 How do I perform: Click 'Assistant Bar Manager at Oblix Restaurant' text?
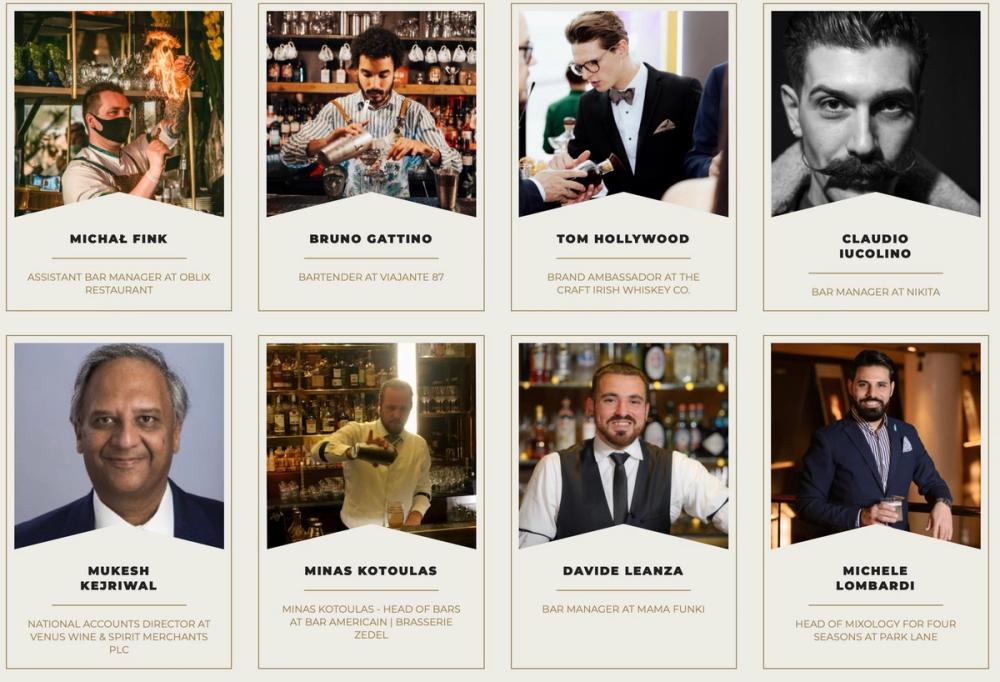click(119, 283)
